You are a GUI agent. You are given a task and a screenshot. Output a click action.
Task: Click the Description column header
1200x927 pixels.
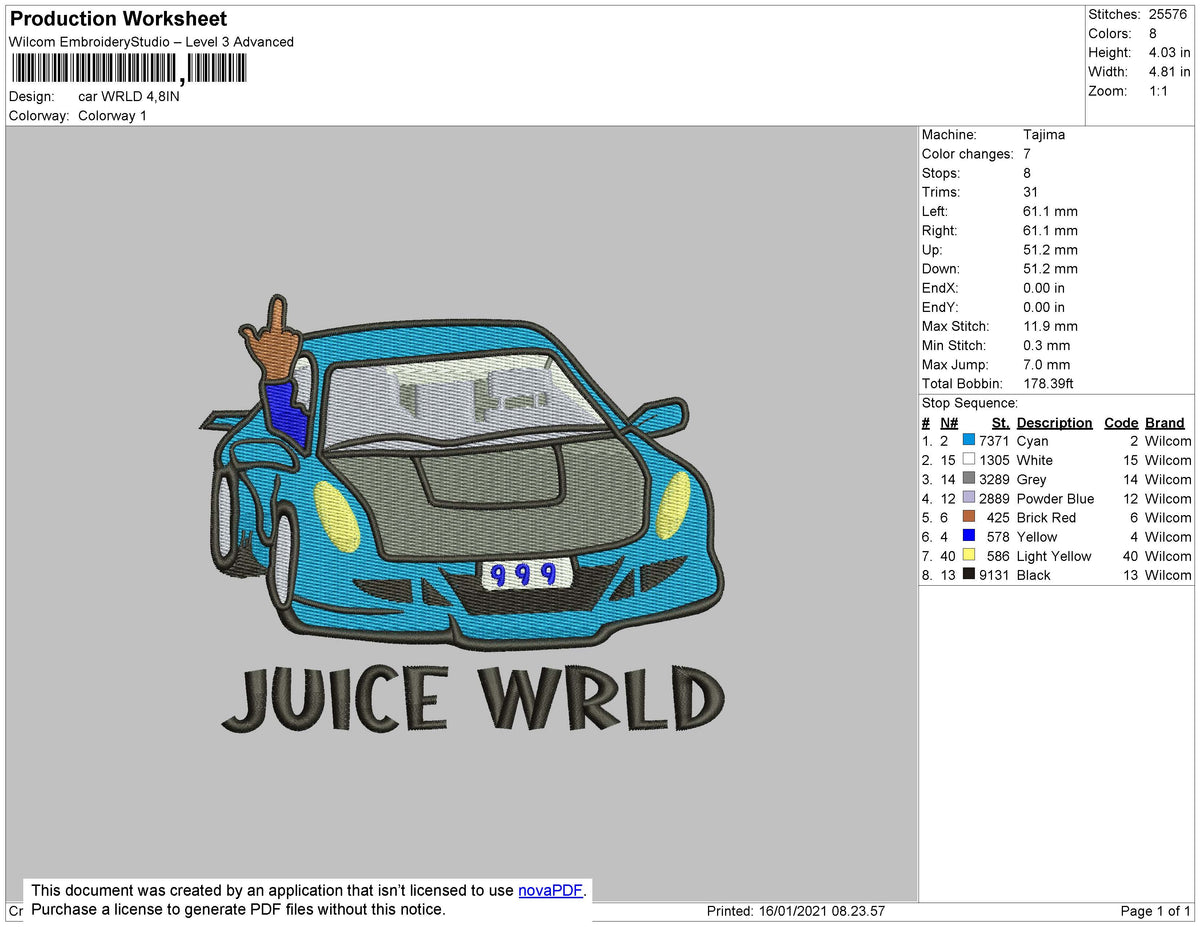1054,422
